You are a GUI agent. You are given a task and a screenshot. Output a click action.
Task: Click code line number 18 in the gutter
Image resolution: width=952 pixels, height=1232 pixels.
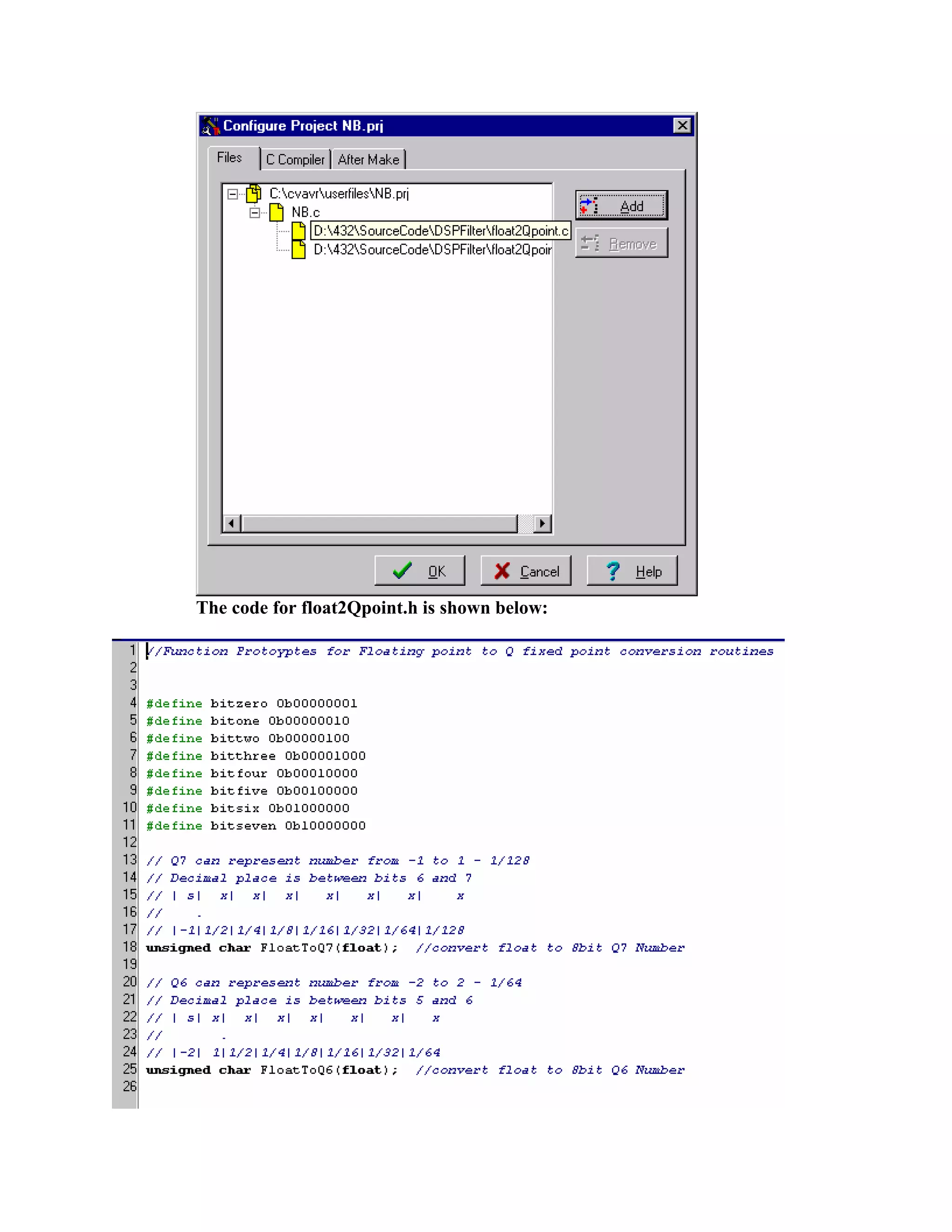click(130, 947)
